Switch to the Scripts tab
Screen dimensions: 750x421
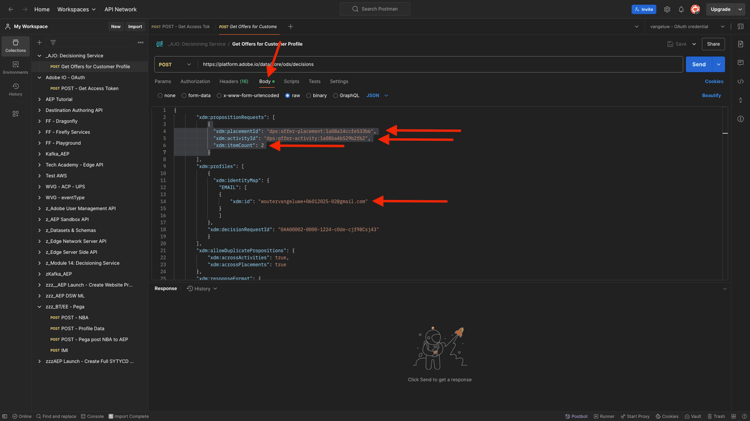(x=291, y=82)
